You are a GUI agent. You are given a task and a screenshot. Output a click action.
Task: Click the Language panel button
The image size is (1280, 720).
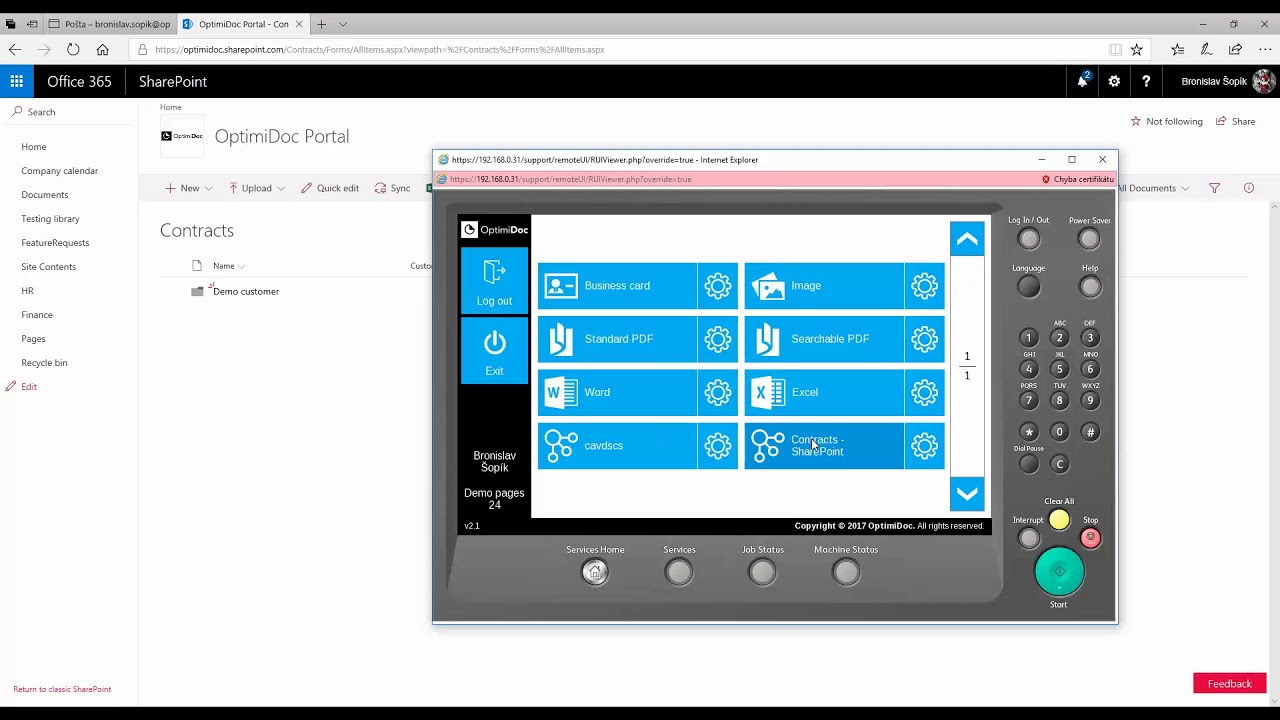(1028, 287)
